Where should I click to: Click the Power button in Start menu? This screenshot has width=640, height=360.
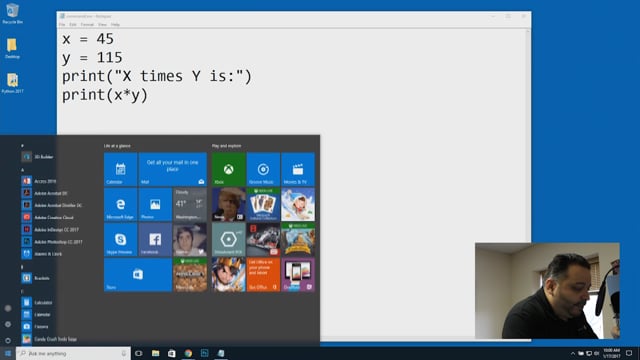[8, 340]
